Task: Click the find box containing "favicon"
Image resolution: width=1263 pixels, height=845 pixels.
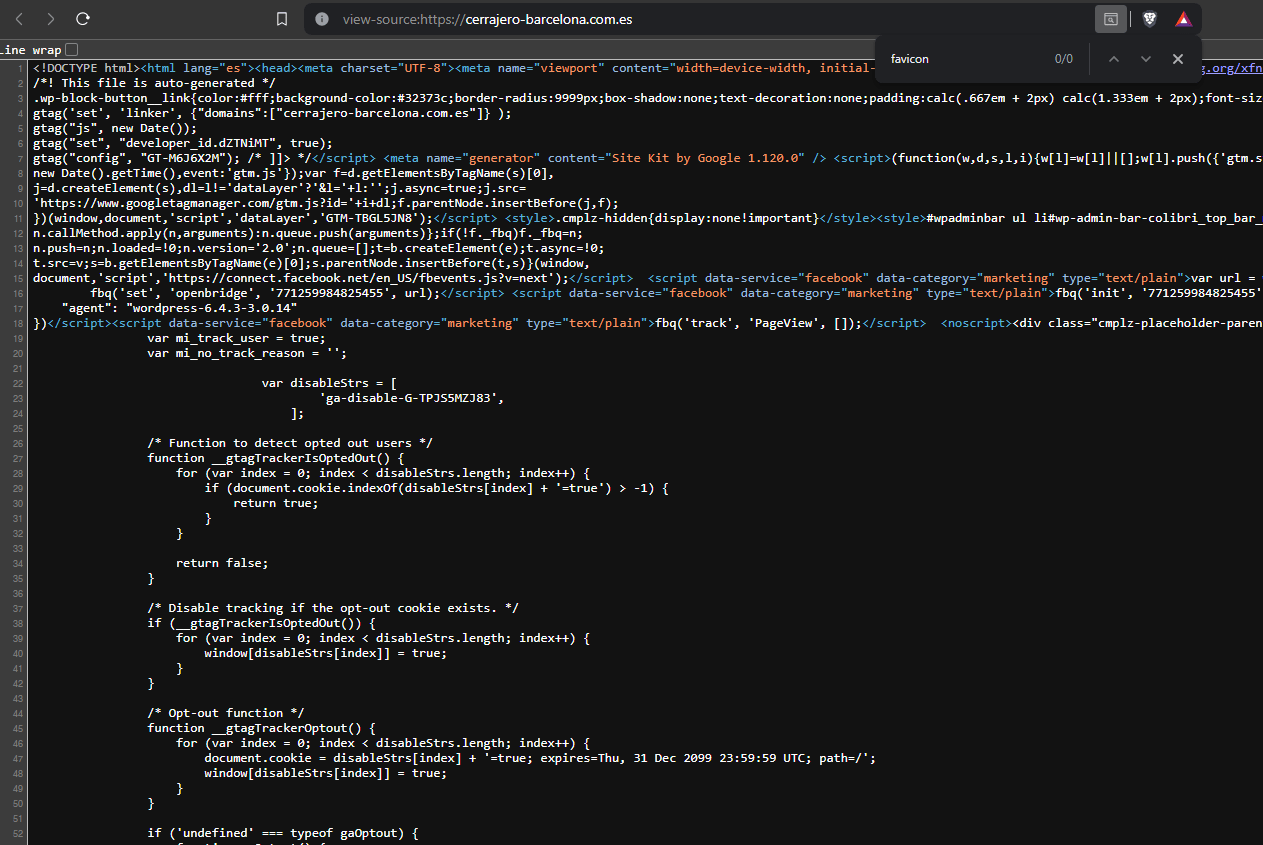Action: pyautogui.click(x=965, y=59)
